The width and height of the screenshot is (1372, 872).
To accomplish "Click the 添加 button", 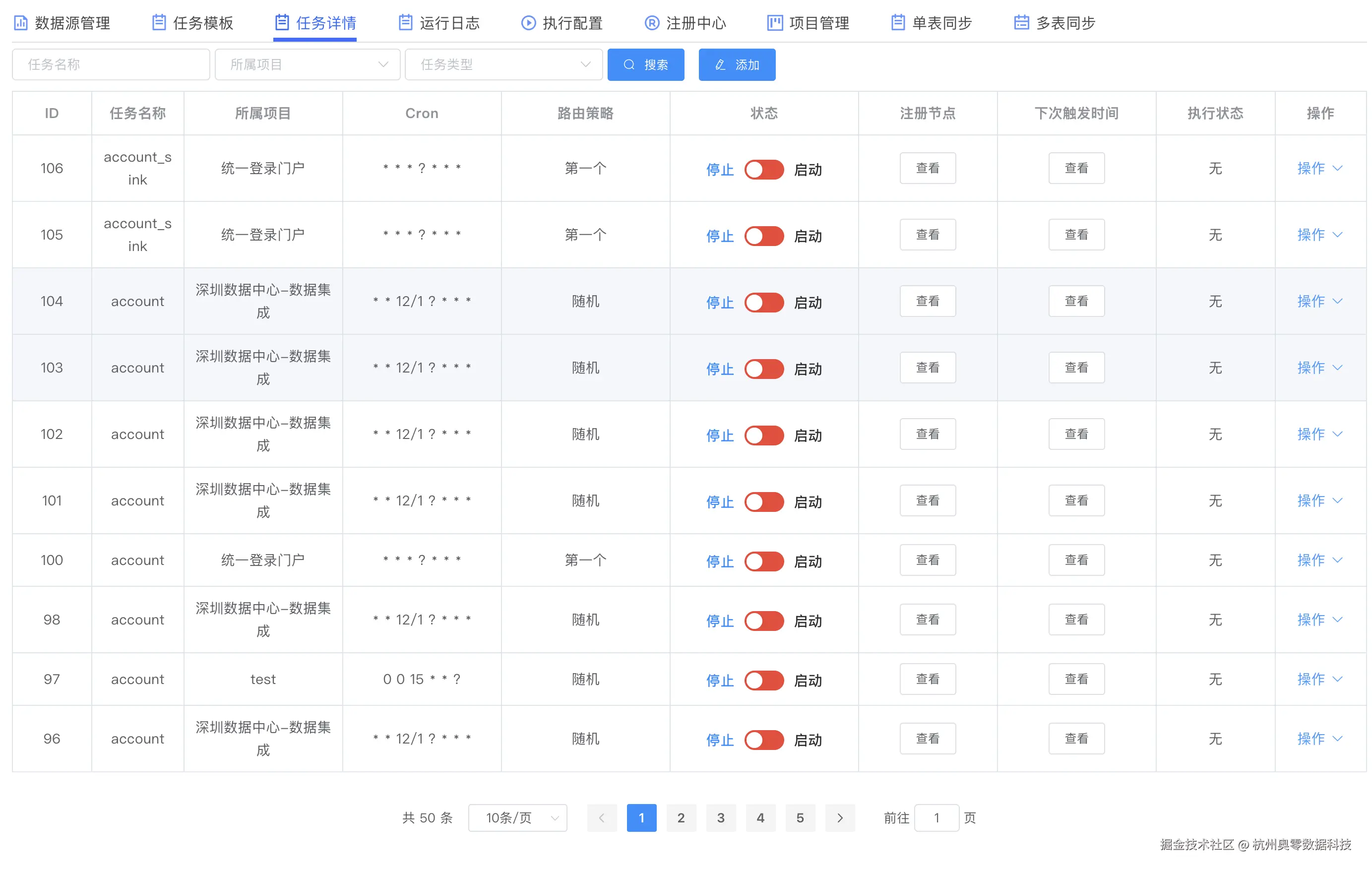I will pos(736,64).
